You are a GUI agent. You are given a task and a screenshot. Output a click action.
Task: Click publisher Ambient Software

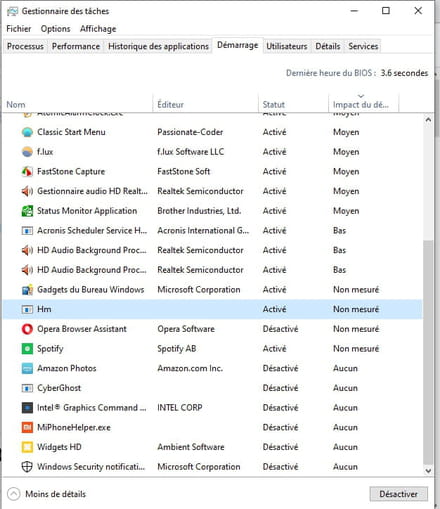tap(191, 447)
